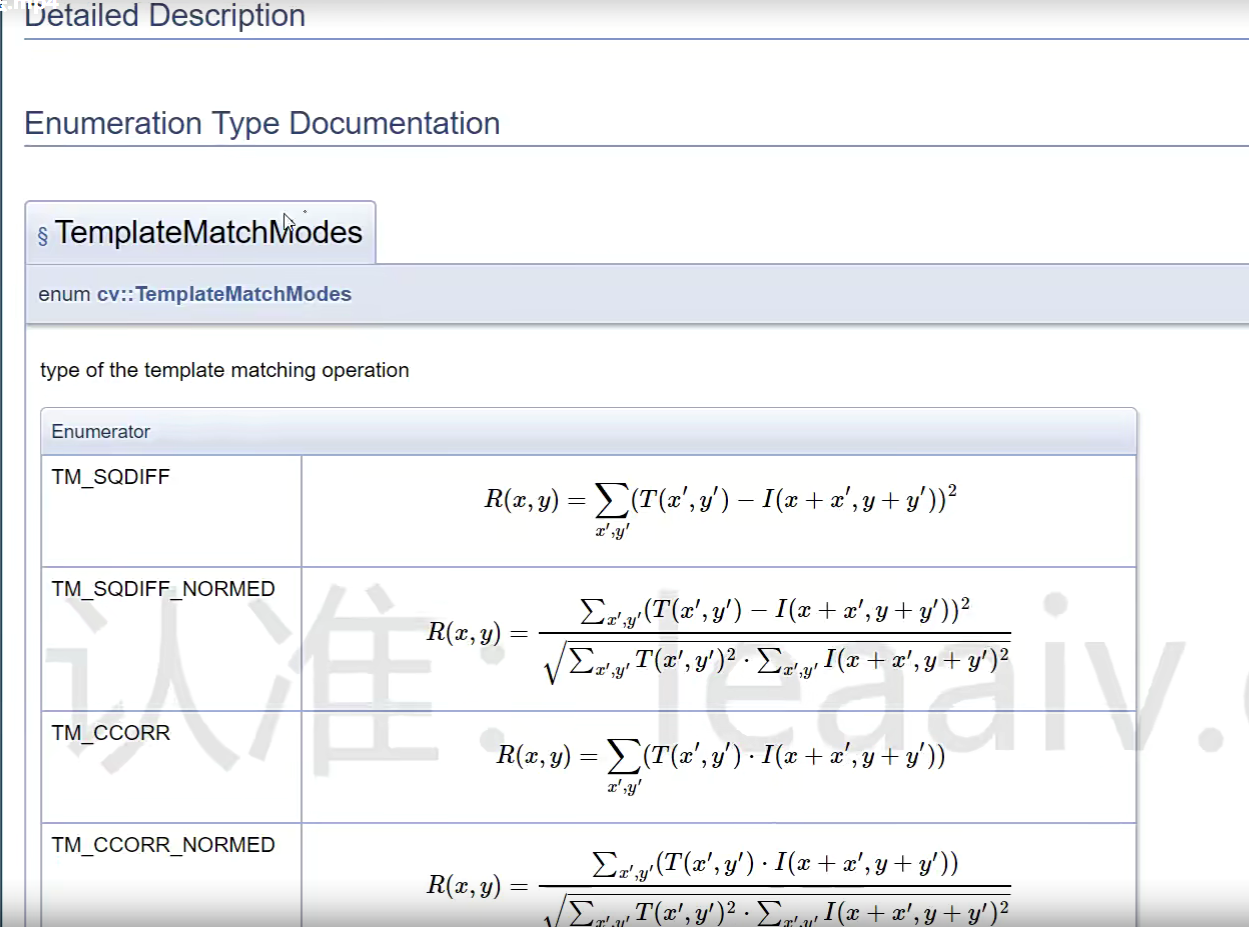
Task: Click the 'type of the template matching operation' text
Action: tap(225, 370)
